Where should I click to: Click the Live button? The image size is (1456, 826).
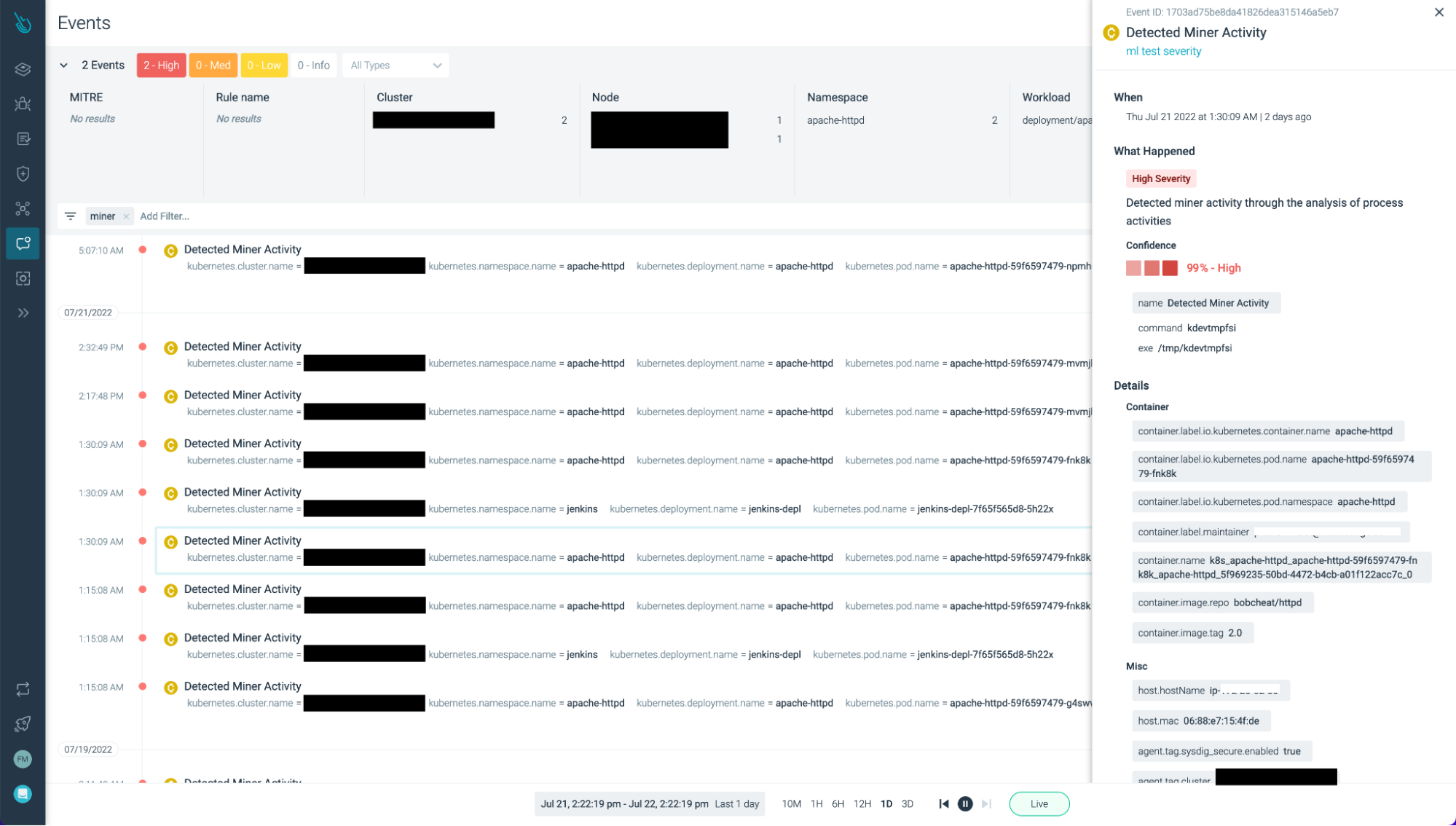[1039, 803]
